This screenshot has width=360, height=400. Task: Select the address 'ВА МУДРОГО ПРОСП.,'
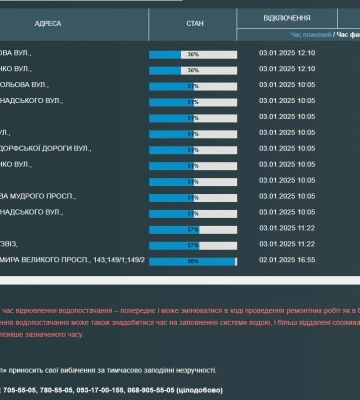pos(38,196)
